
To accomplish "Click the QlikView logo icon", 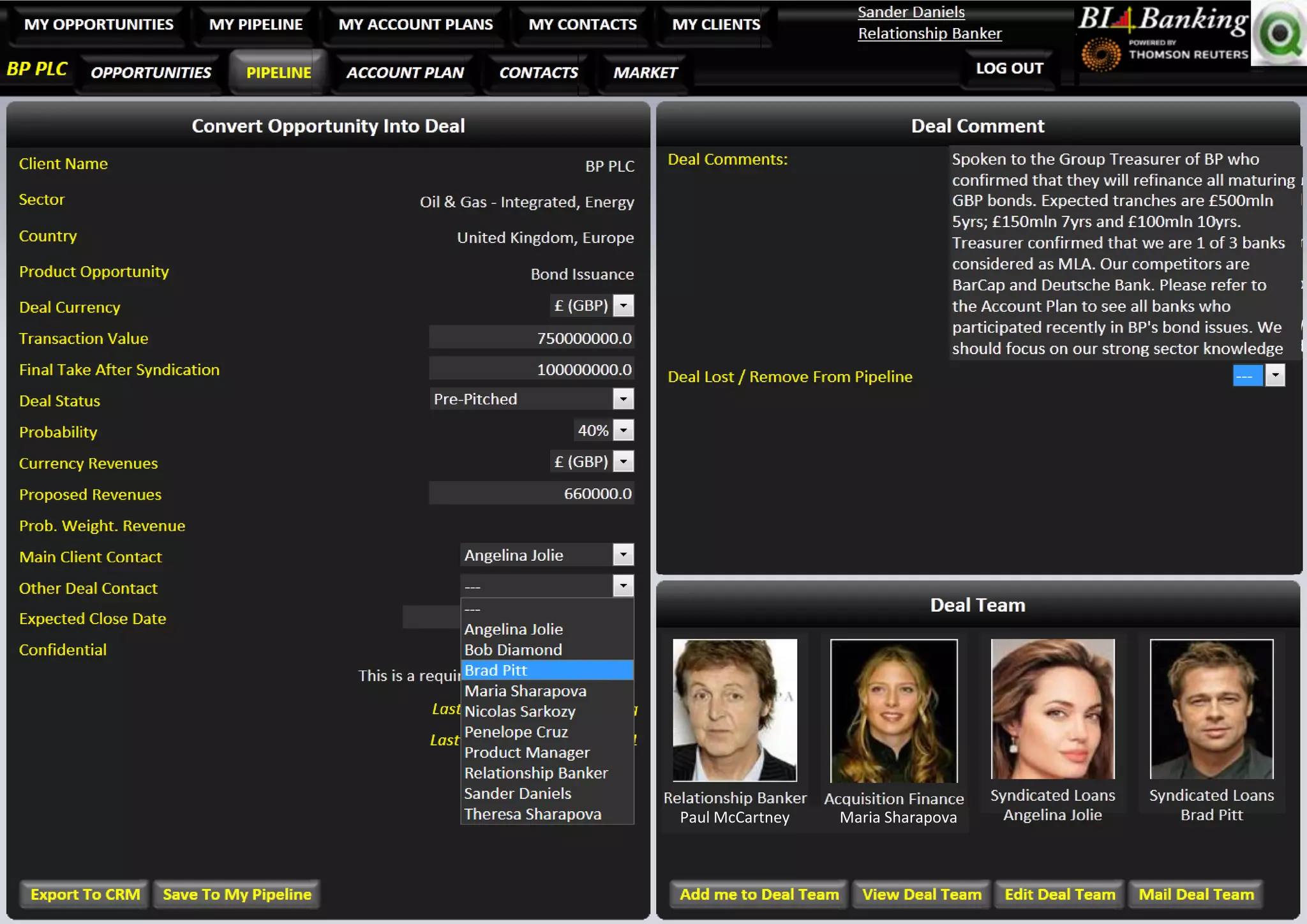I will 1279,33.
